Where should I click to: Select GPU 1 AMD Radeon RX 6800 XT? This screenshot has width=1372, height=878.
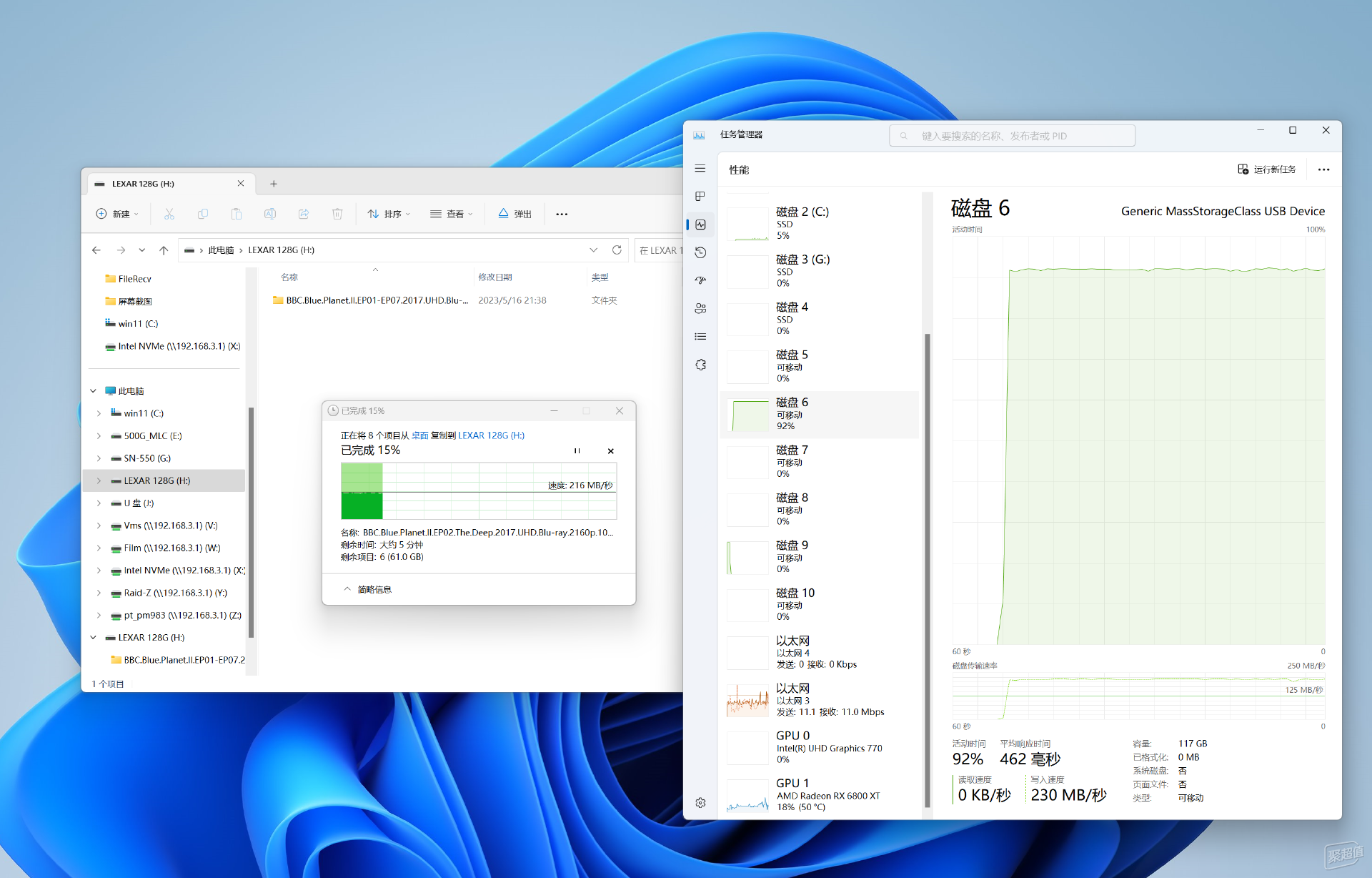coord(819,795)
